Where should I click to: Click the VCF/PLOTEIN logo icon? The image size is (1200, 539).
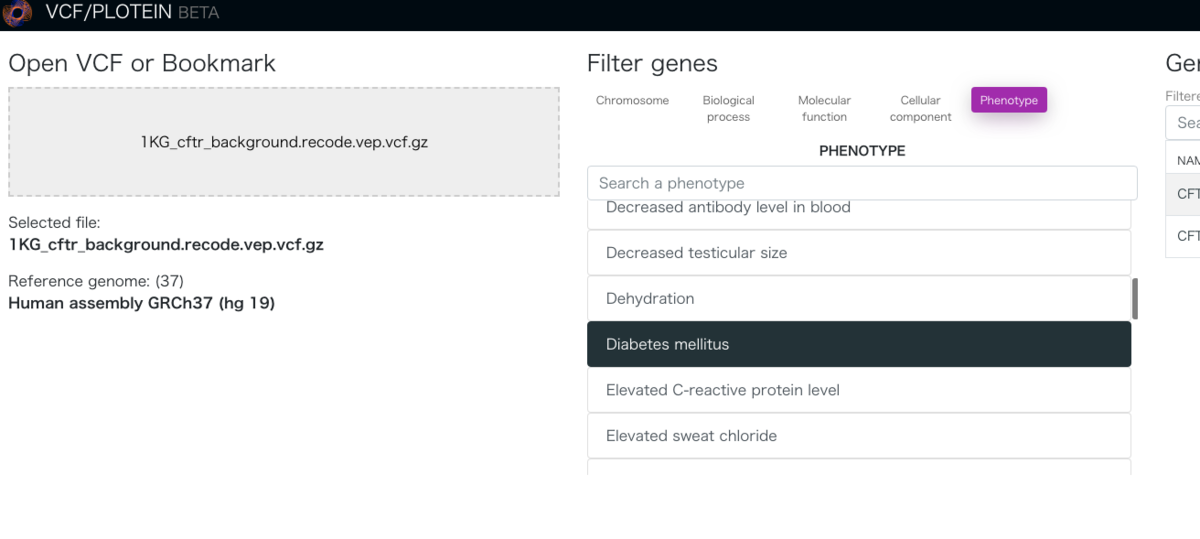click(x=18, y=14)
